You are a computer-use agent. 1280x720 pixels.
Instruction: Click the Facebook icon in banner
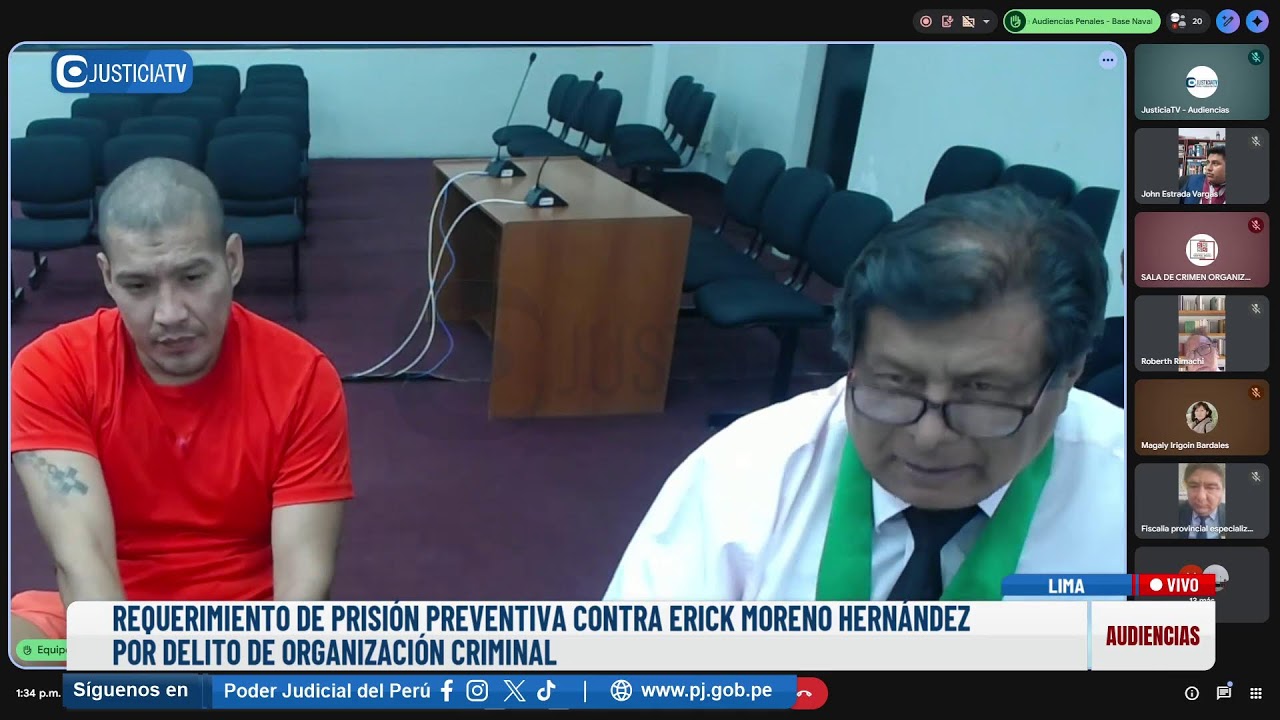click(x=447, y=691)
